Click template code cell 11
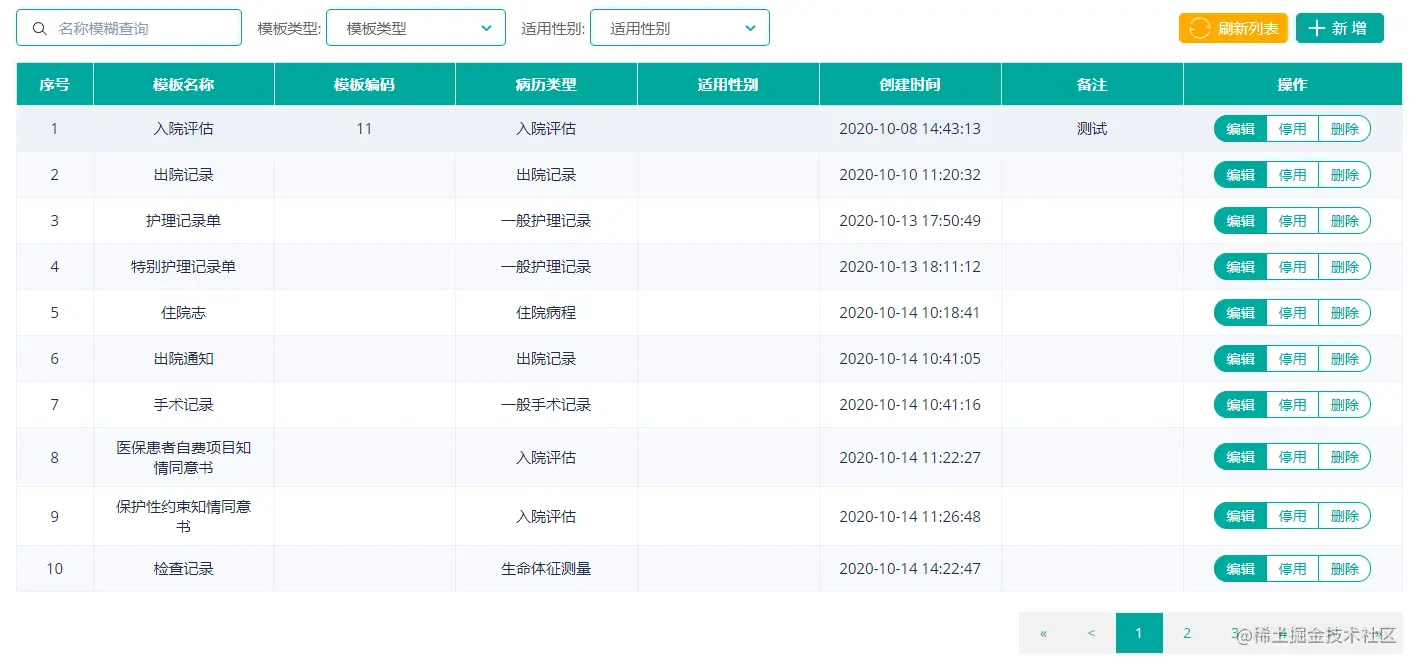This screenshot has width=1416, height=665. 364,129
